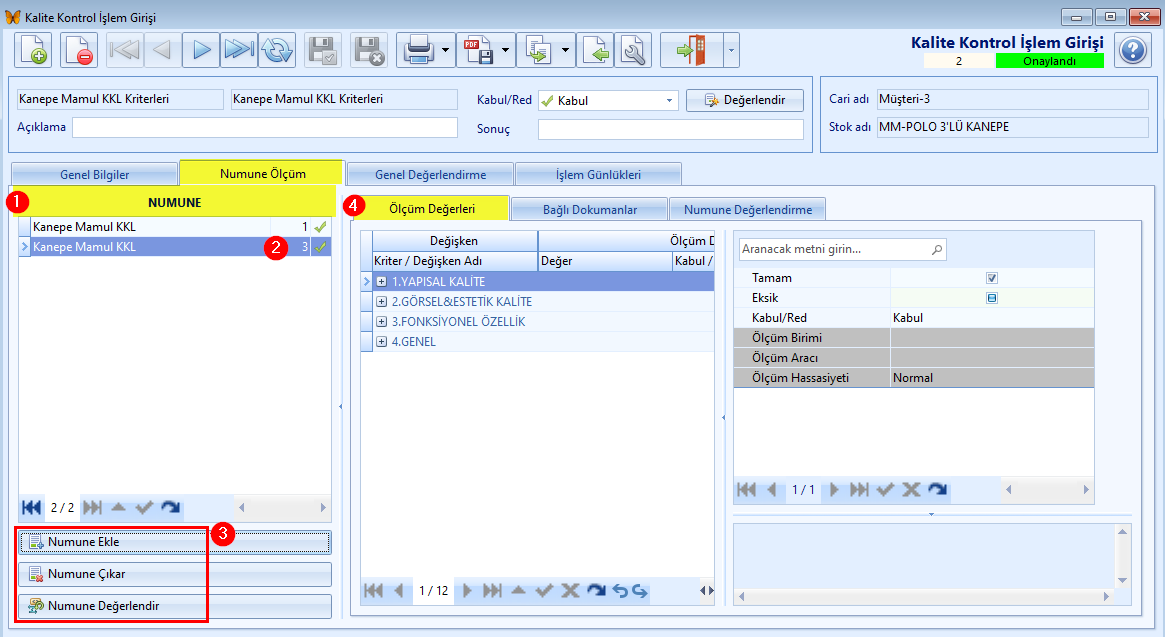Open the PDF export dropdown arrow
Screen dimensions: 1165x637
point(505,51)
